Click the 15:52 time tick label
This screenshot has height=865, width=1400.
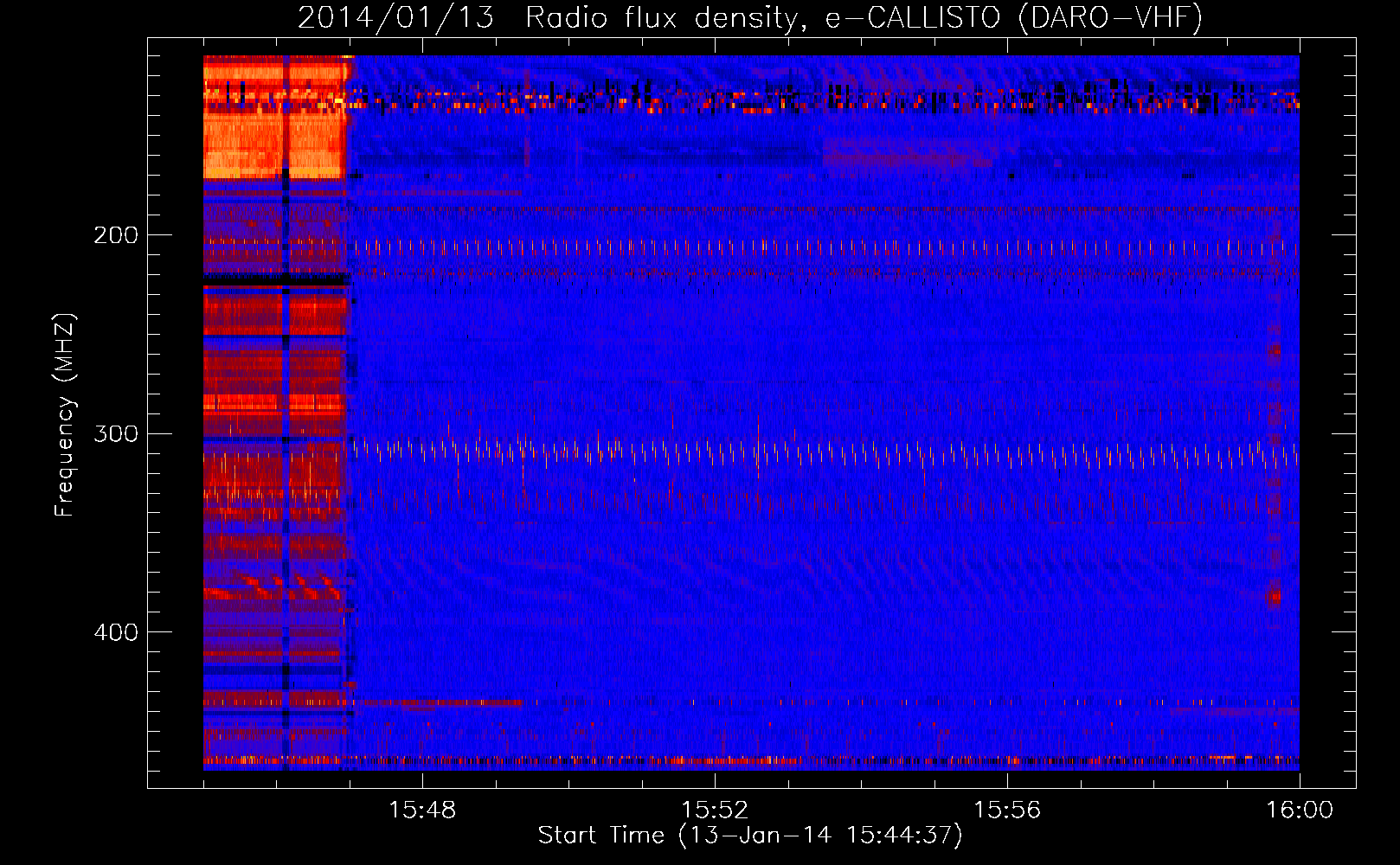tap(714, 811)
